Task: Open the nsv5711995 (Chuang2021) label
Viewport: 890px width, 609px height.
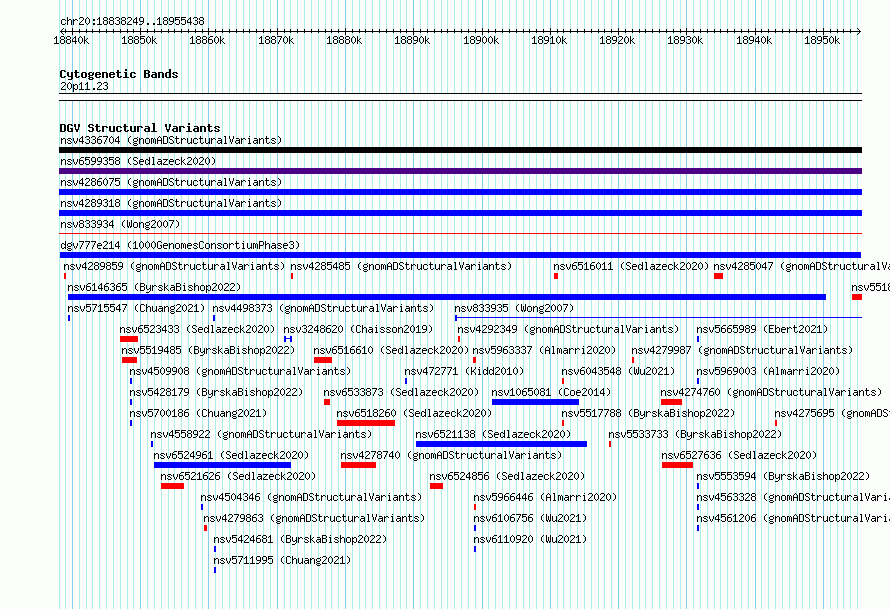Action: click(282, 560)
